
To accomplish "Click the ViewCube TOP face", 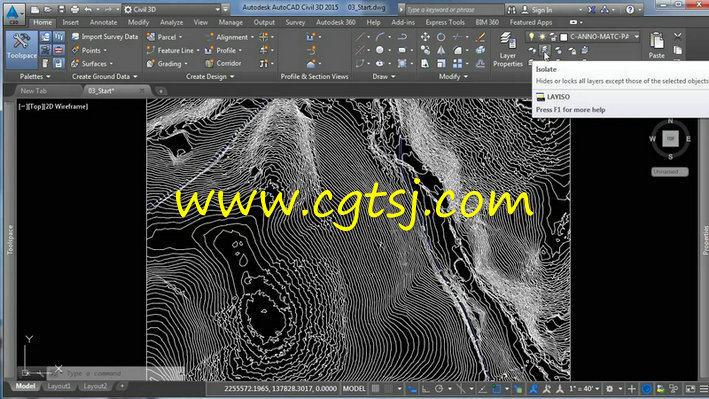I will click(x=670, y=138).
